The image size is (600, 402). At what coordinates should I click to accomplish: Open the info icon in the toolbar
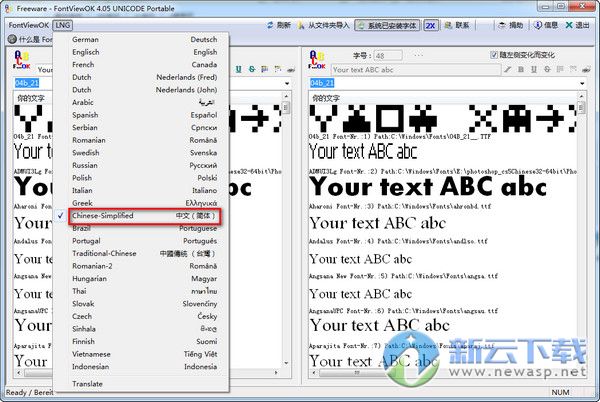(x=538, y=25)
